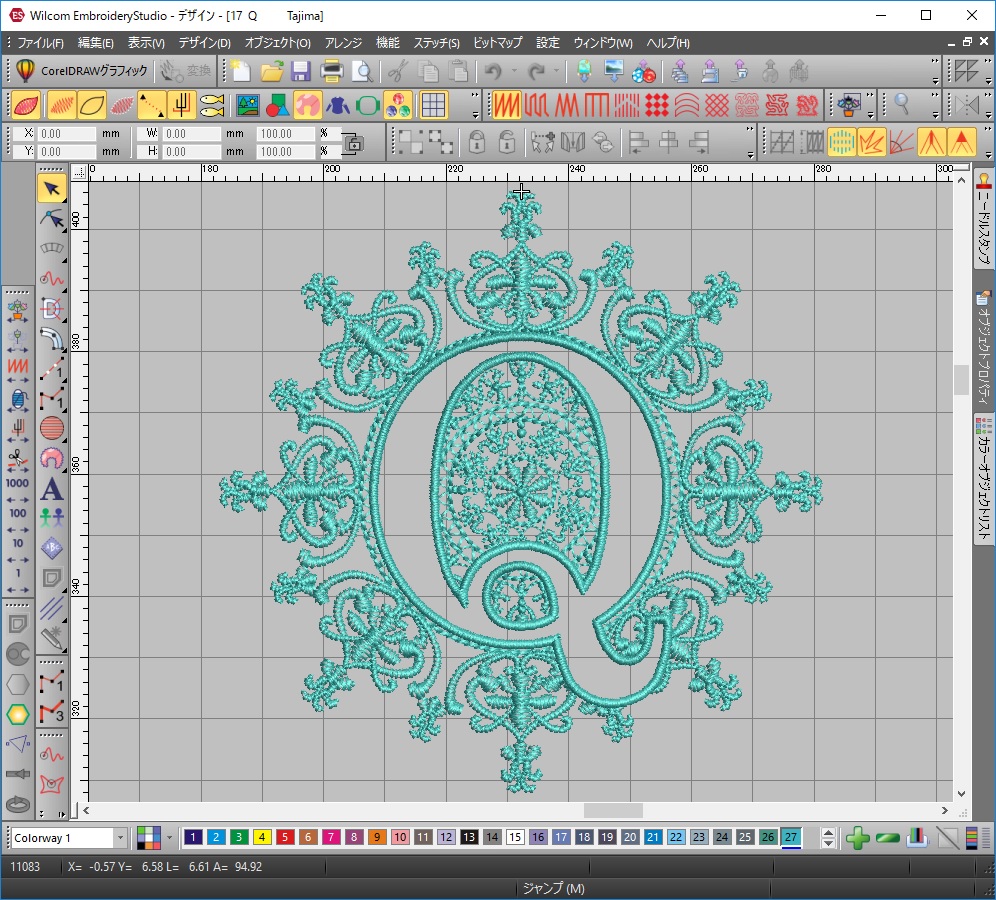Toggle the show grid icon
The width and height of the screenshot is (996, 900).
coord(433,105)
